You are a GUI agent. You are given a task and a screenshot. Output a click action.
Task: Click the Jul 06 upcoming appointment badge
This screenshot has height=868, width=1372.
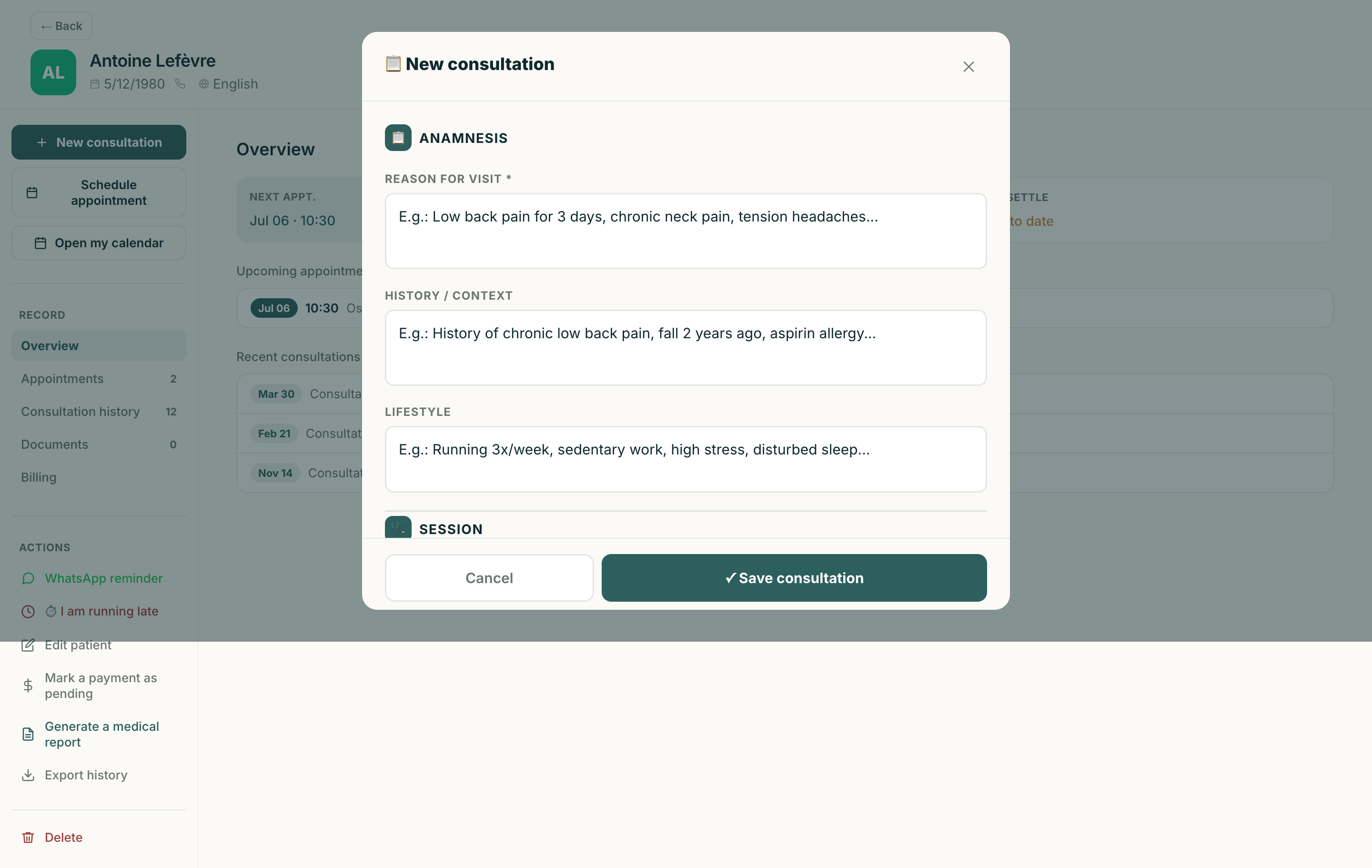click(273, 308)
